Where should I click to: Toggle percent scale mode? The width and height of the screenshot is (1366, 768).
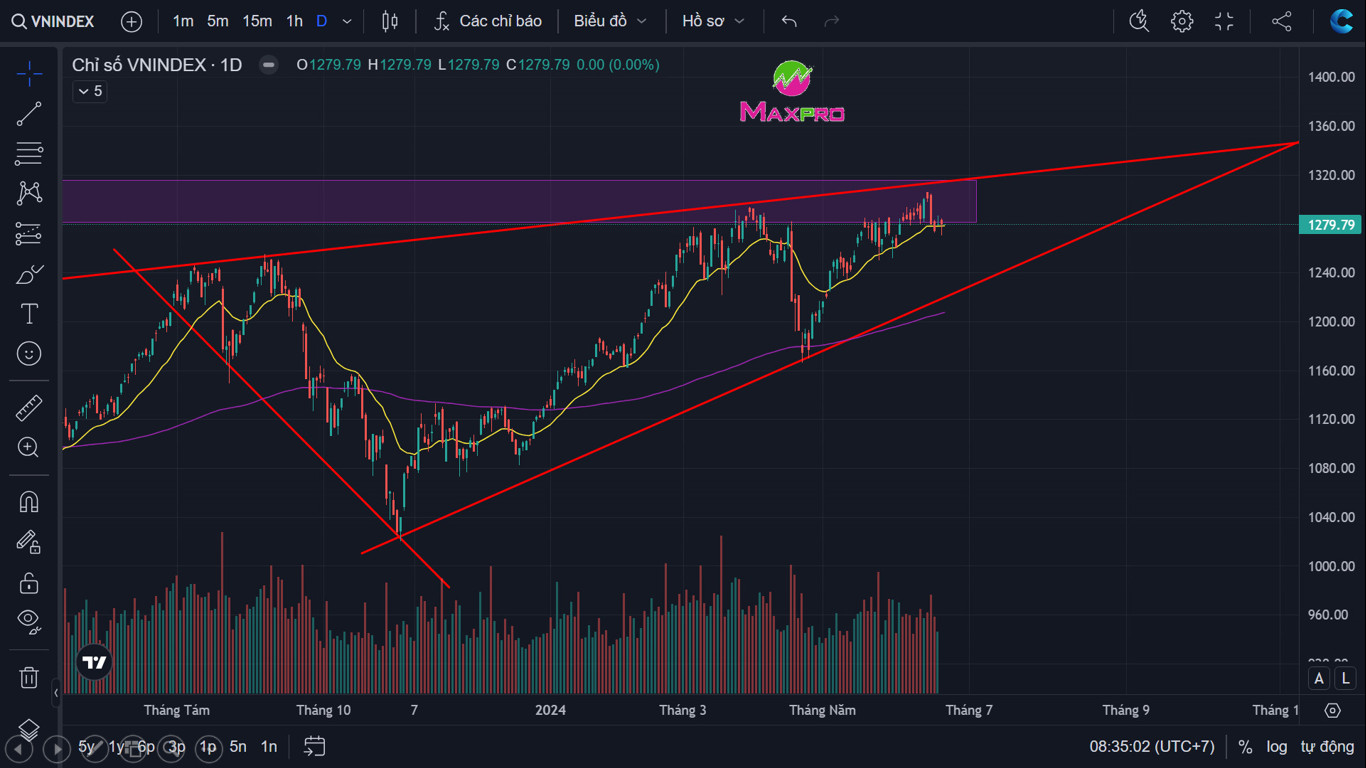1245,746
